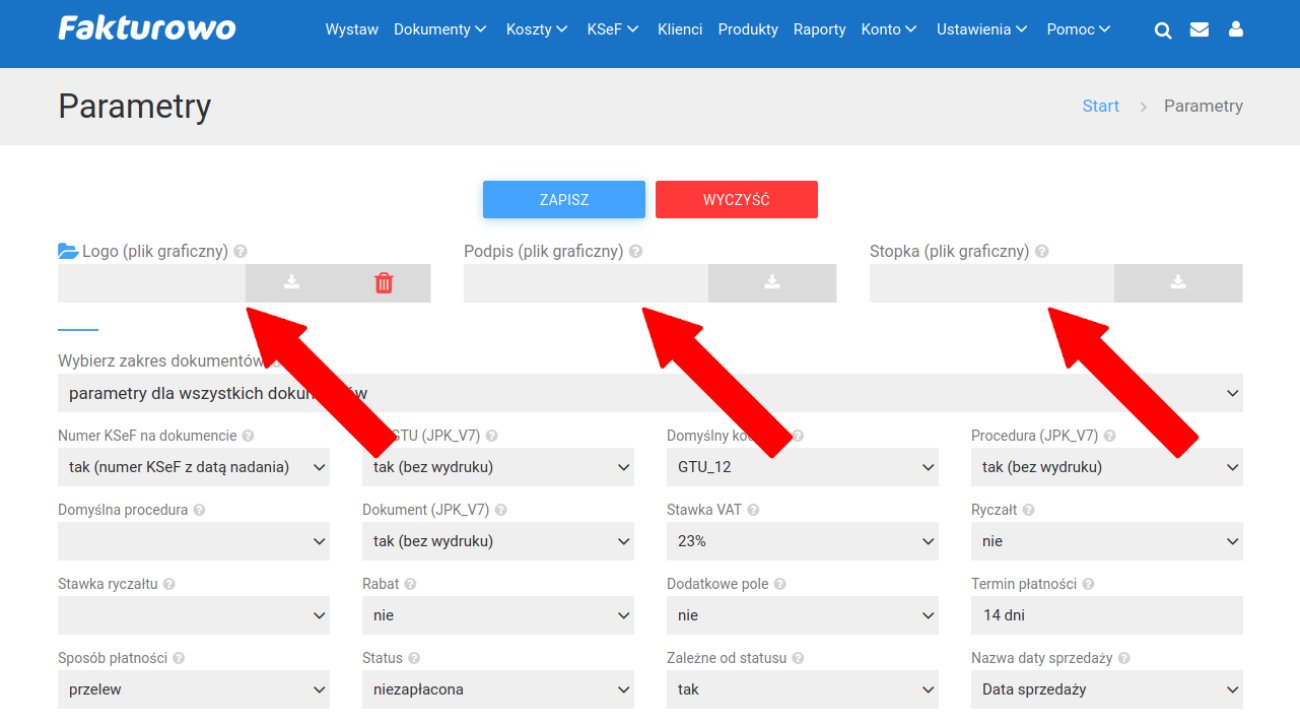Image resolution: width=1300 pixels, height=725 pixels.
Task: Open the Dokumenty menu
Action: click(439, 30)
